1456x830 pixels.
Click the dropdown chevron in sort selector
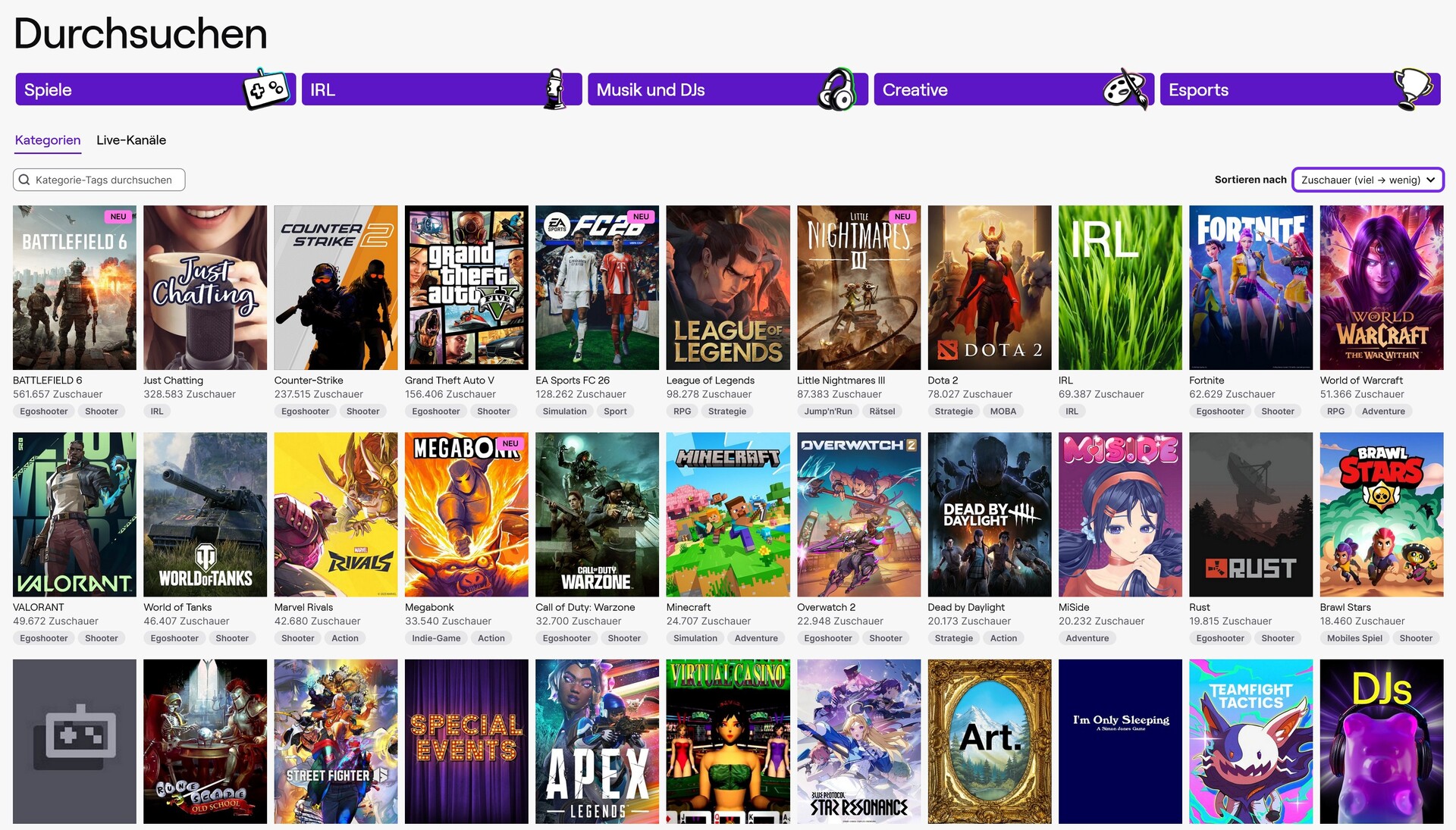[1430, 180]
